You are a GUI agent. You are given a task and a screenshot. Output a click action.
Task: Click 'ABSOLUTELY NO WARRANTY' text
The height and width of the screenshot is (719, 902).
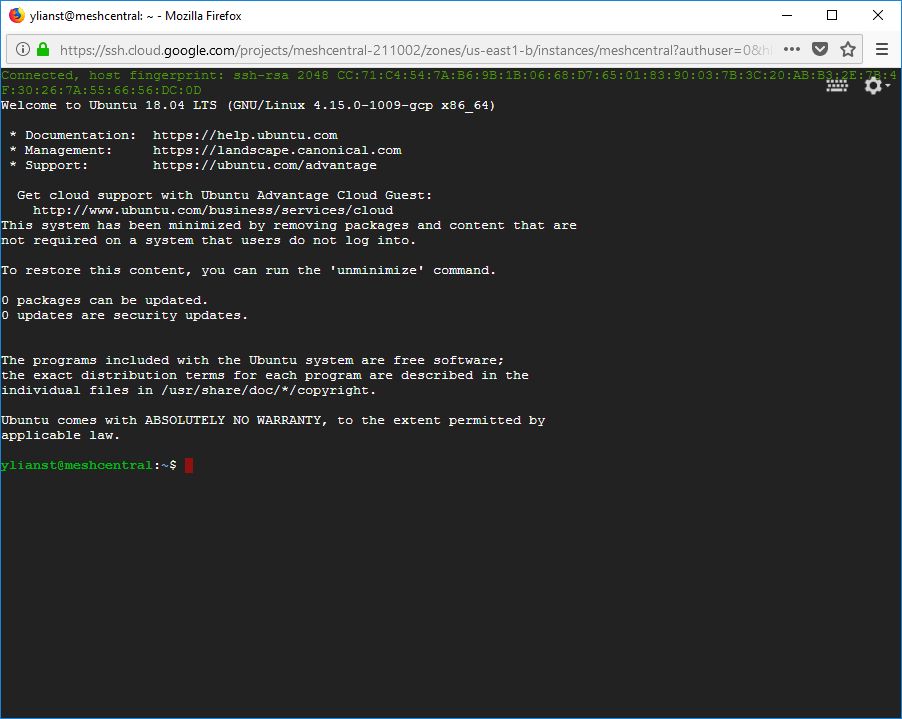233,420
